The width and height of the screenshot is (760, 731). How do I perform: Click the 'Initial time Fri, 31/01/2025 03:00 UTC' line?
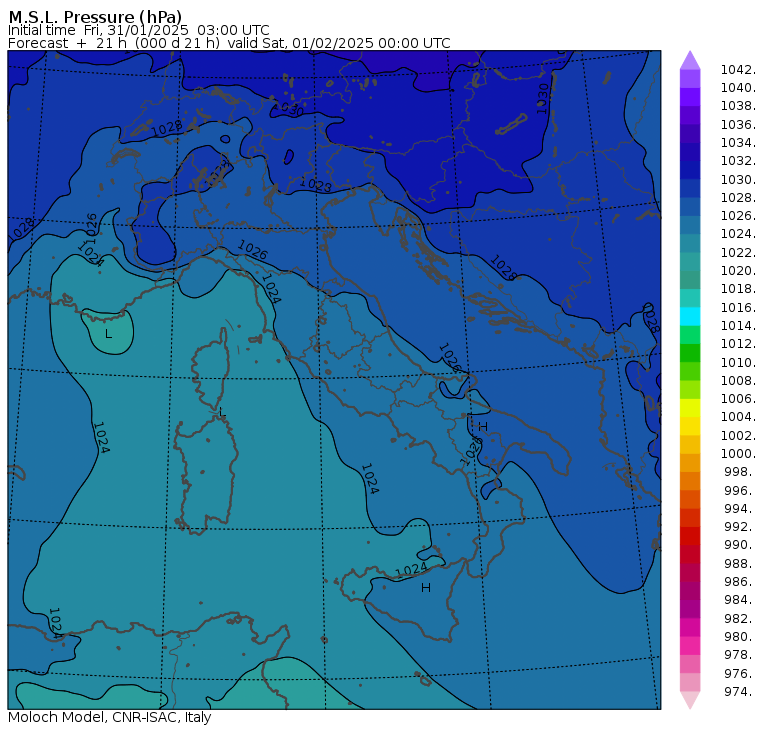139,30
